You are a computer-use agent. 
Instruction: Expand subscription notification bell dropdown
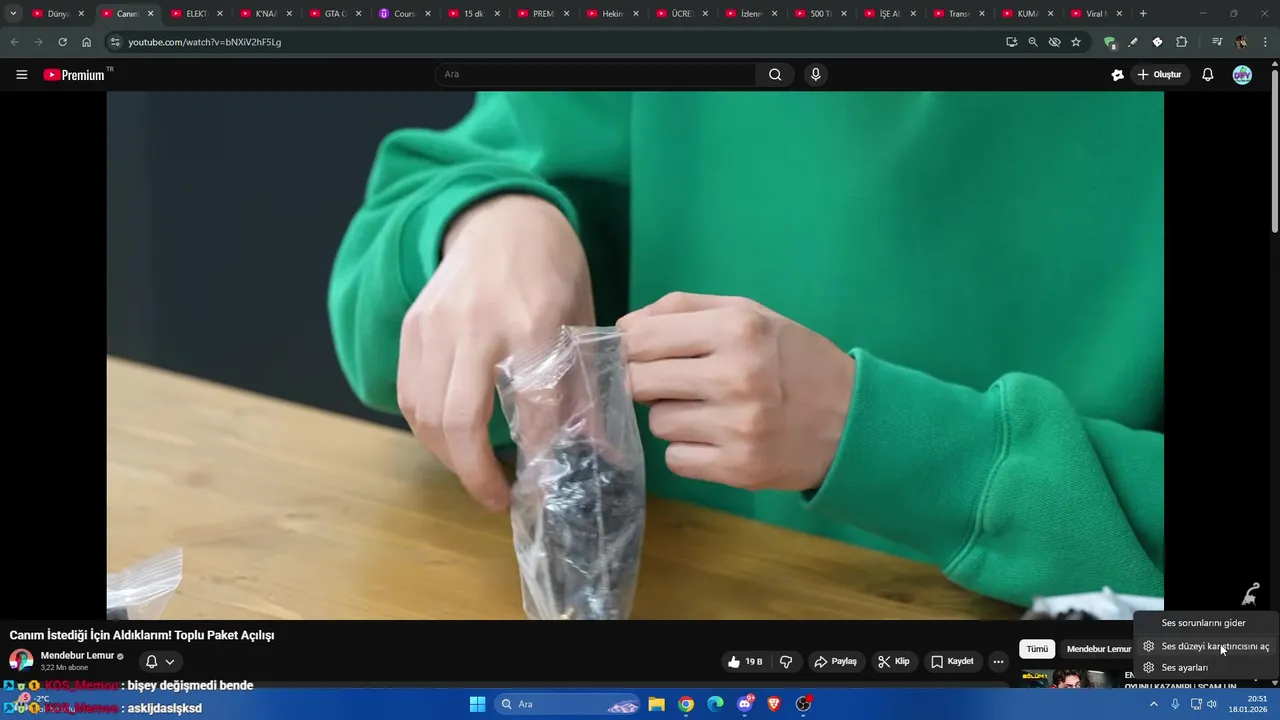(x=159, y=662)
